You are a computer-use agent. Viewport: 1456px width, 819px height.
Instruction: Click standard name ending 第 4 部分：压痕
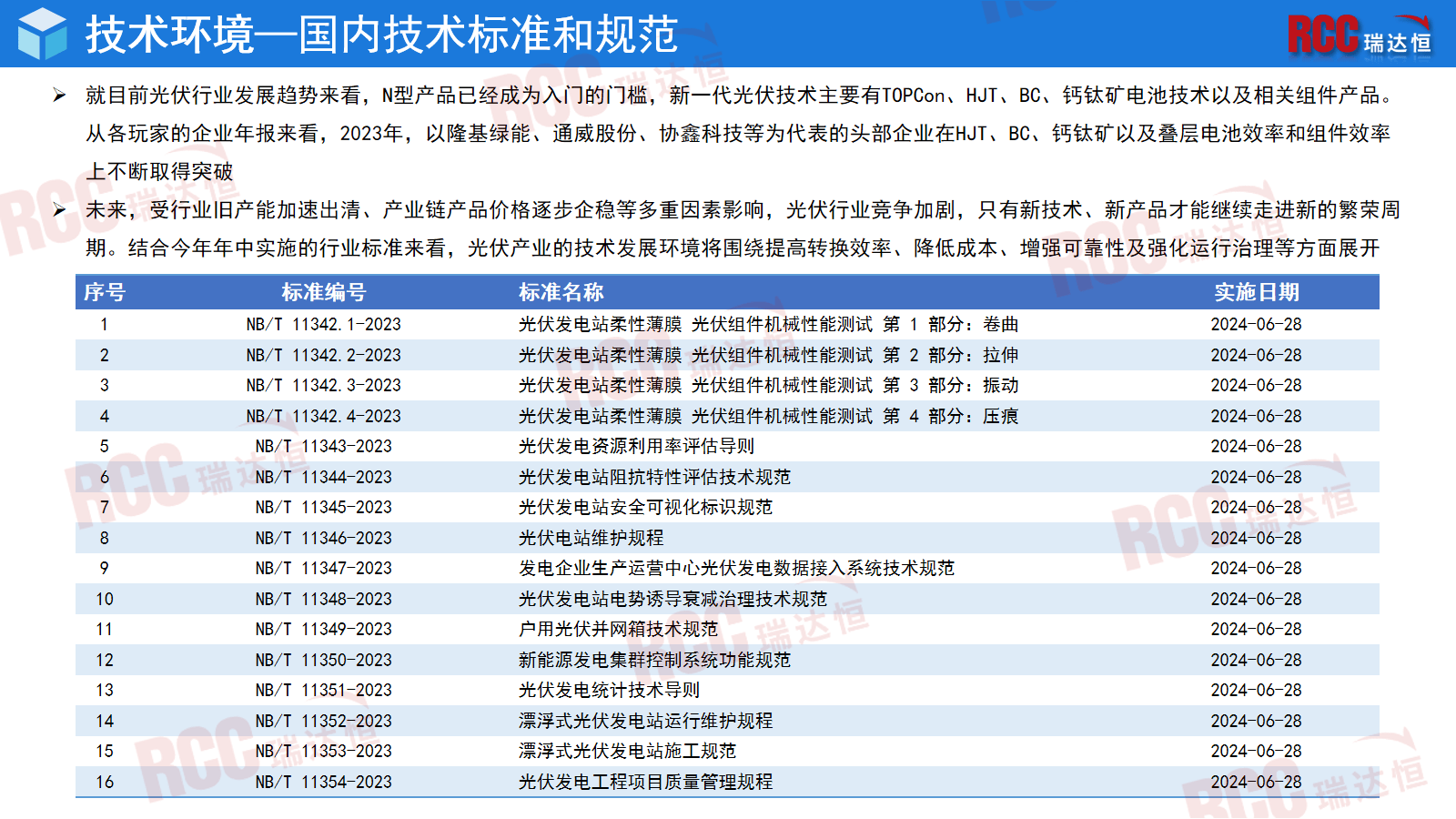[769, 416]
